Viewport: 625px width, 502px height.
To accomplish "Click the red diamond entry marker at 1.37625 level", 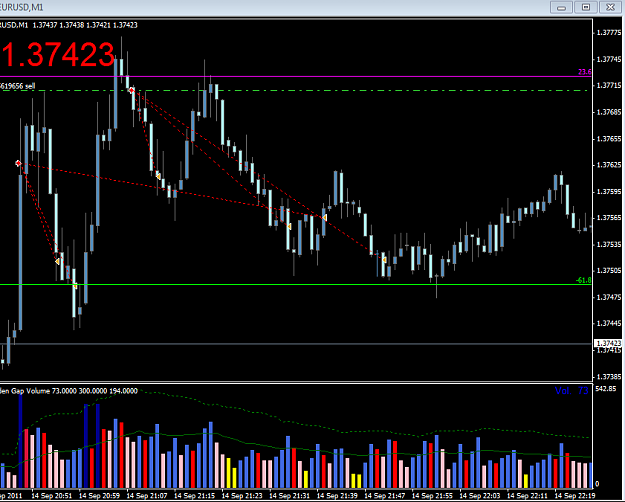I will tap(18, 163).
